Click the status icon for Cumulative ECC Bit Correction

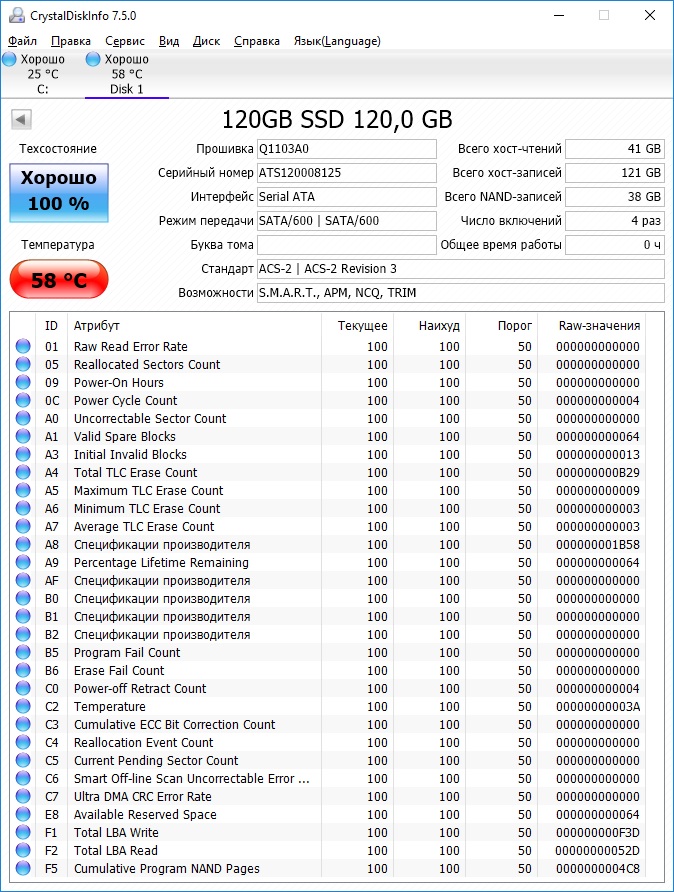coord(23,724)
